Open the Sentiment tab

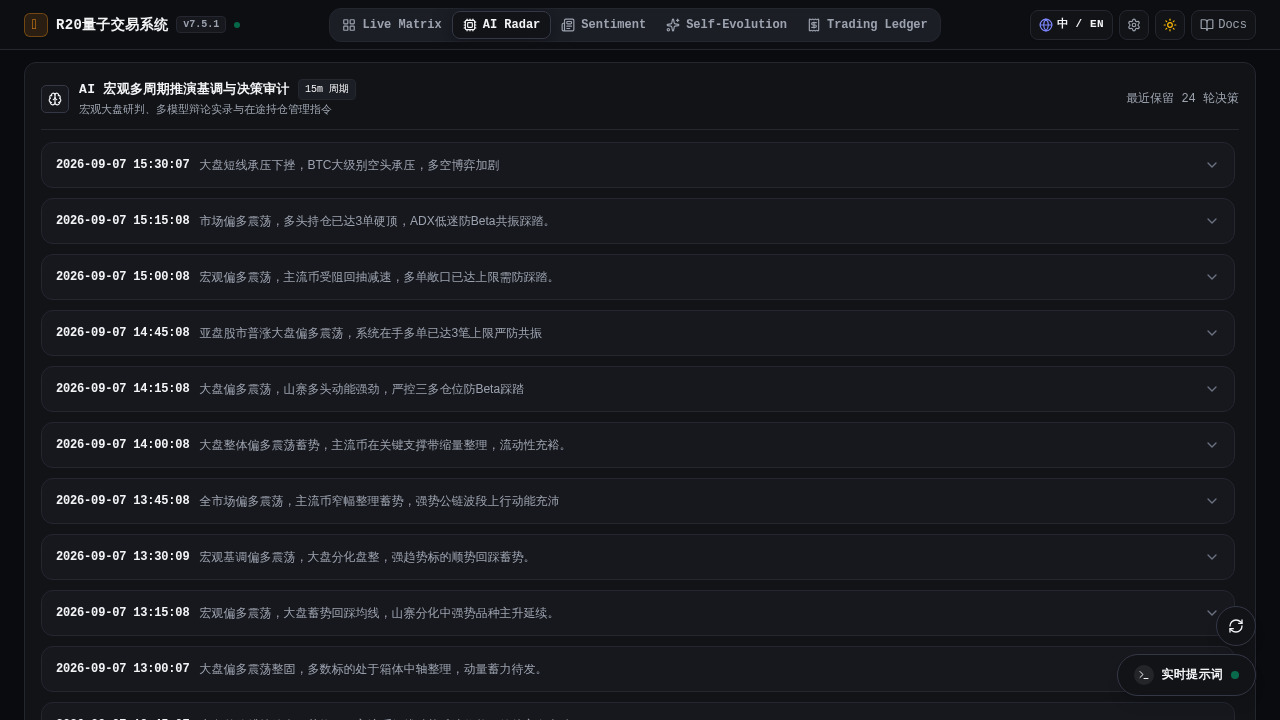click(604, 25)
